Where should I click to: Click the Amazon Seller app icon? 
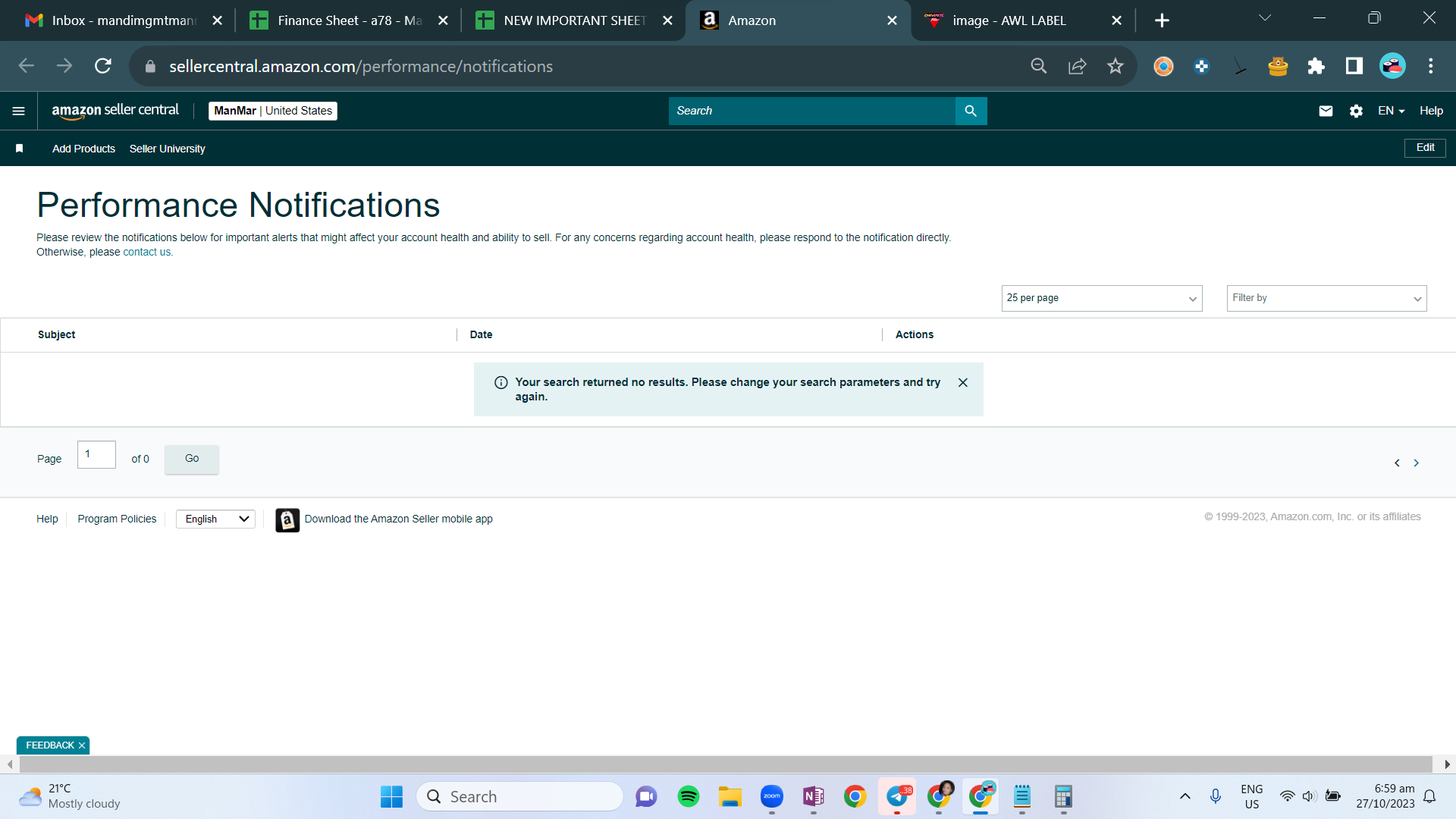point(287,520)
